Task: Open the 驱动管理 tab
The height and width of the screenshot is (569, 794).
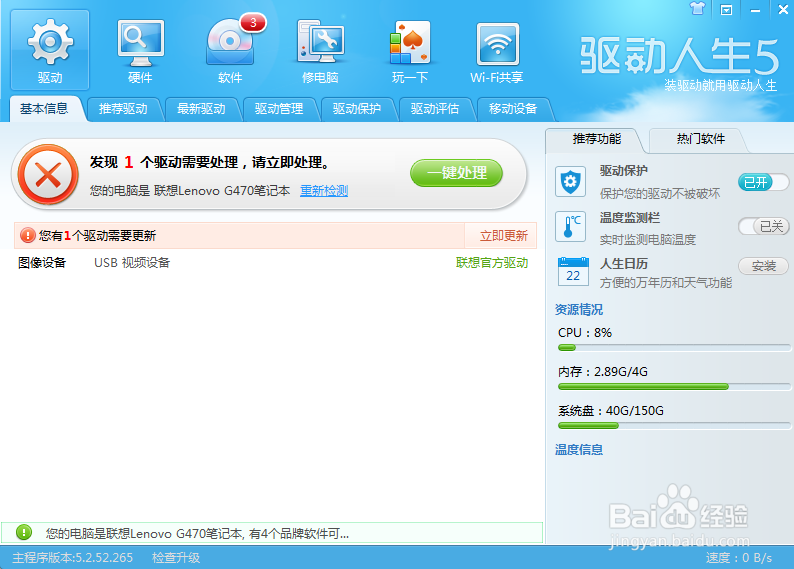Action: click(279, 109)
